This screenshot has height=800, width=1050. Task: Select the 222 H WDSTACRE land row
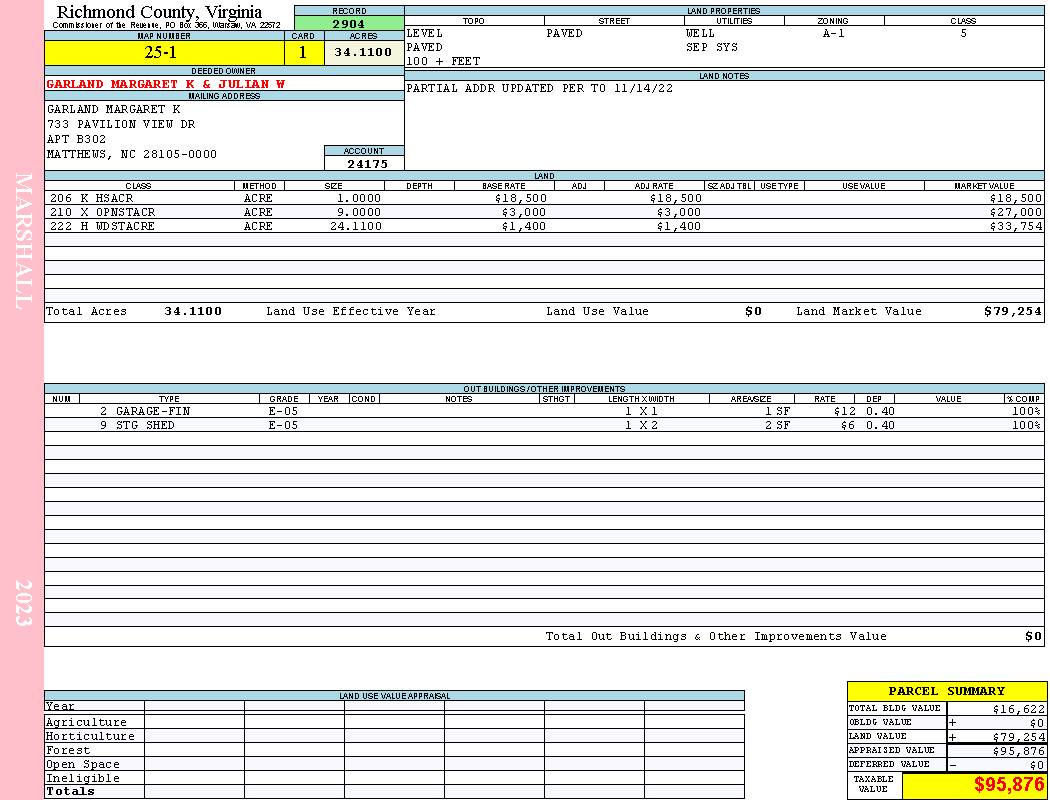tap(544, 226)
